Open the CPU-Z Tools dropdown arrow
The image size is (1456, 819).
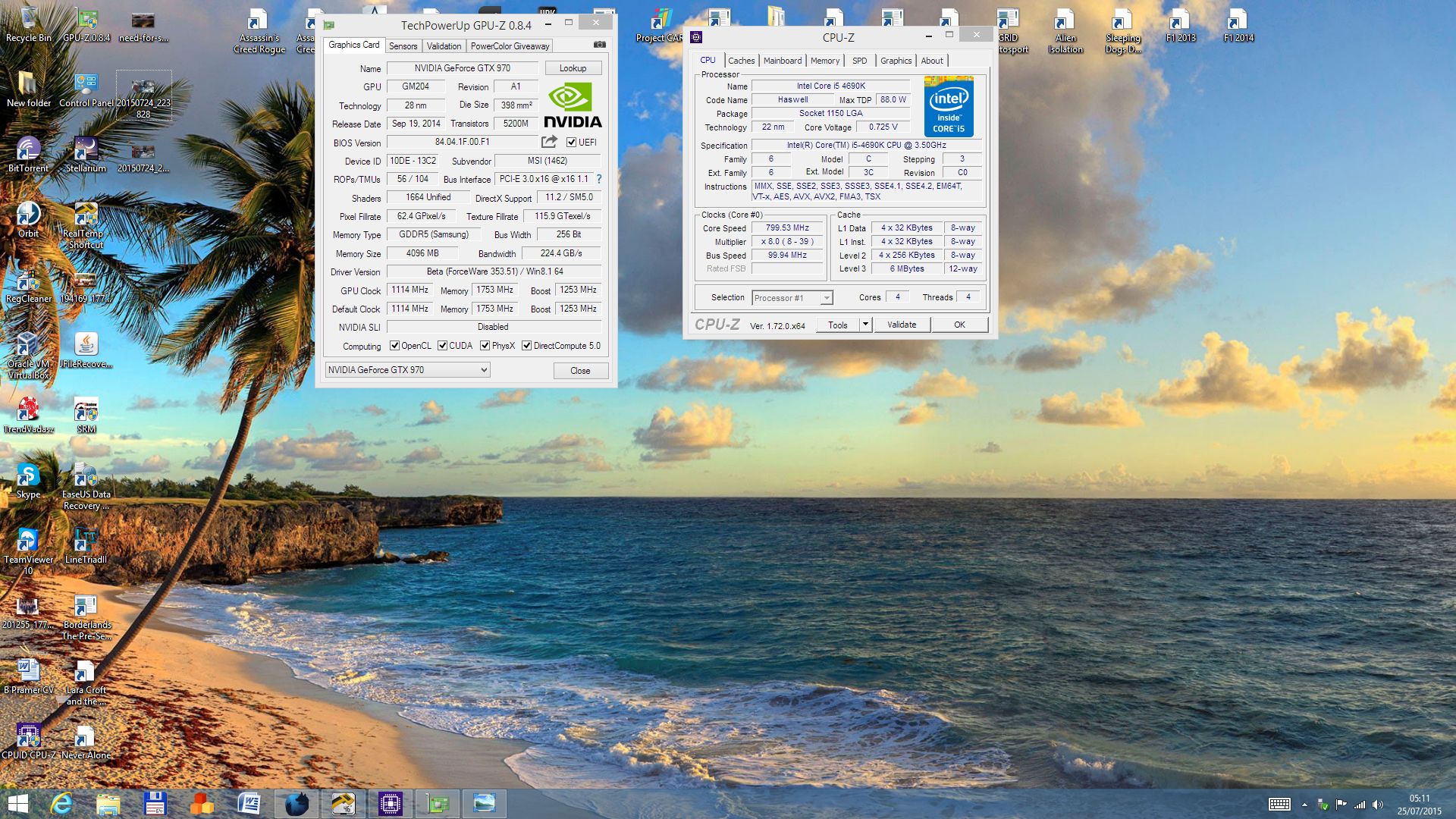[x=865, y=325]
